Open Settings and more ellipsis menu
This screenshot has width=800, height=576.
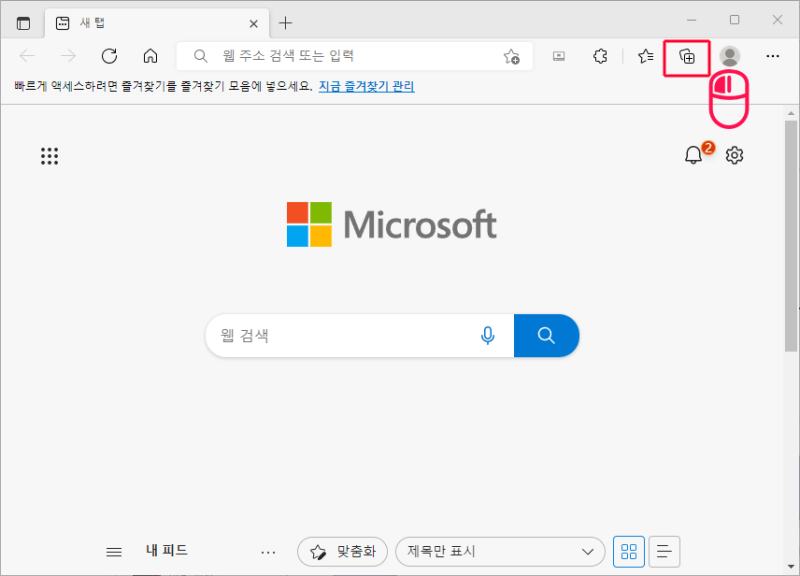772,56
